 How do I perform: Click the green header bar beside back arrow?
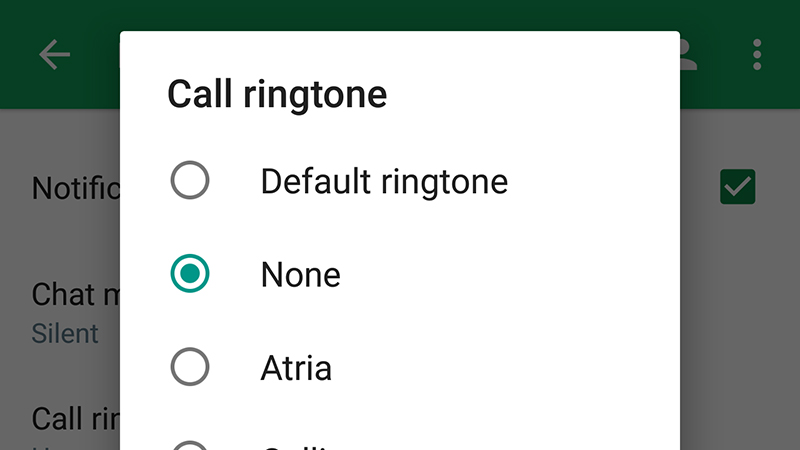click(x=96, y=55)
